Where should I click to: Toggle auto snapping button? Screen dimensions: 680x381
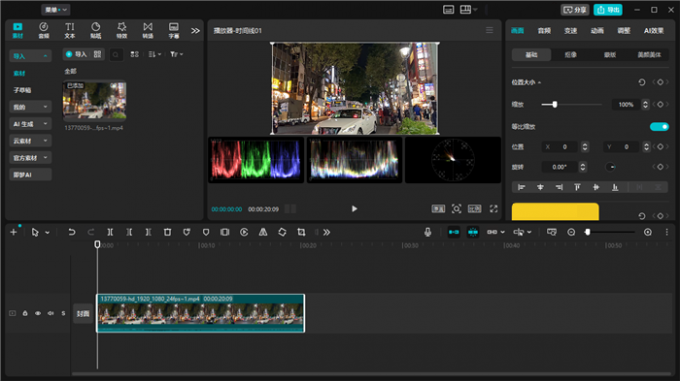tap(473, 232)
